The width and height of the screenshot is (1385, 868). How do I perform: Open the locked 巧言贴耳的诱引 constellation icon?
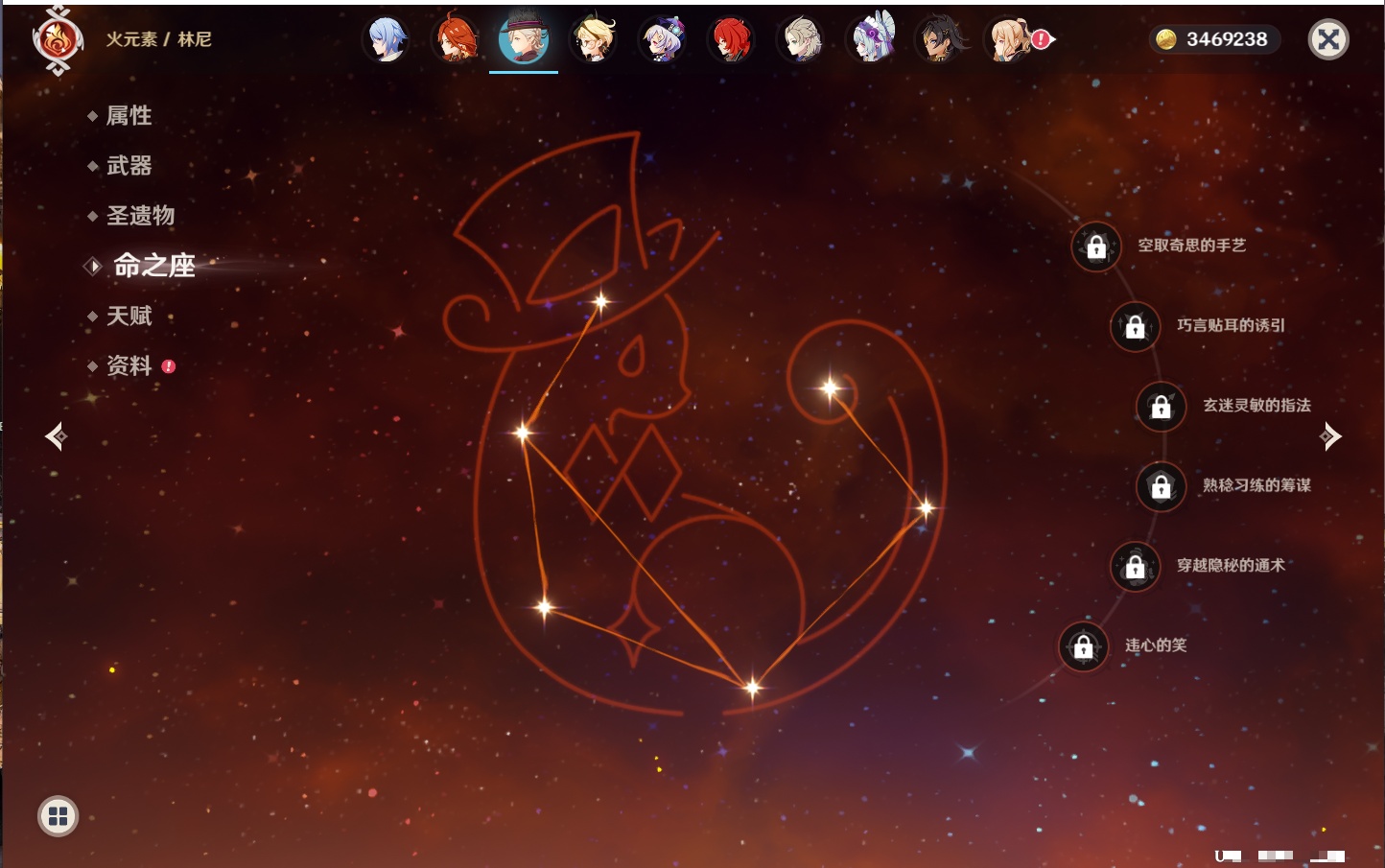(x=1135, y=327)
